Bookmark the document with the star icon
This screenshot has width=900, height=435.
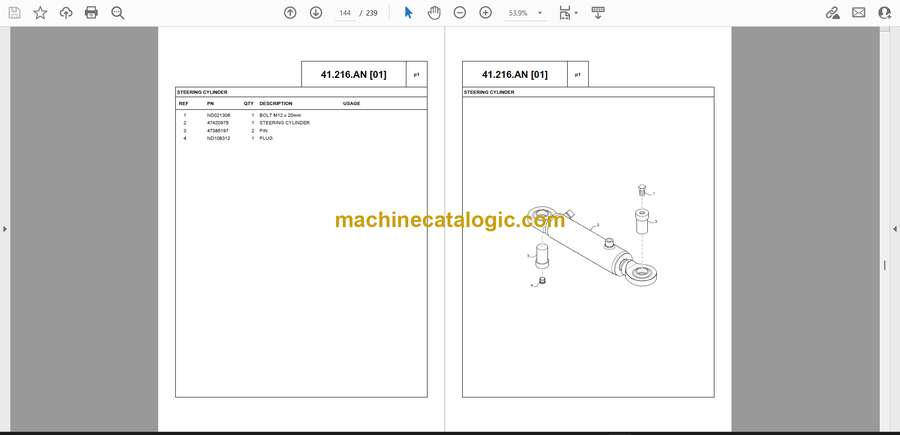point(40,13)
